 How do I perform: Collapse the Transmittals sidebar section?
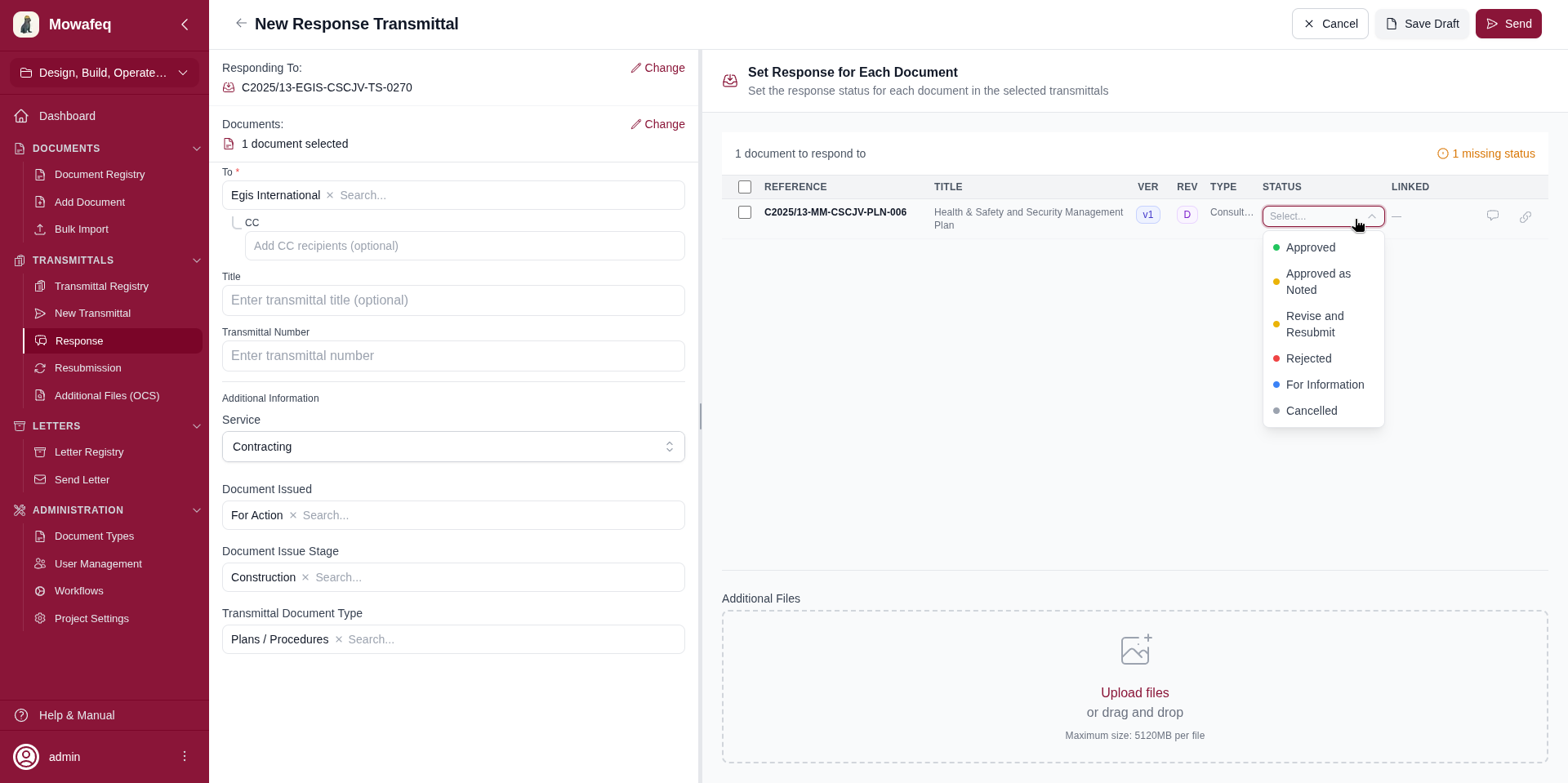click(196, 260)
